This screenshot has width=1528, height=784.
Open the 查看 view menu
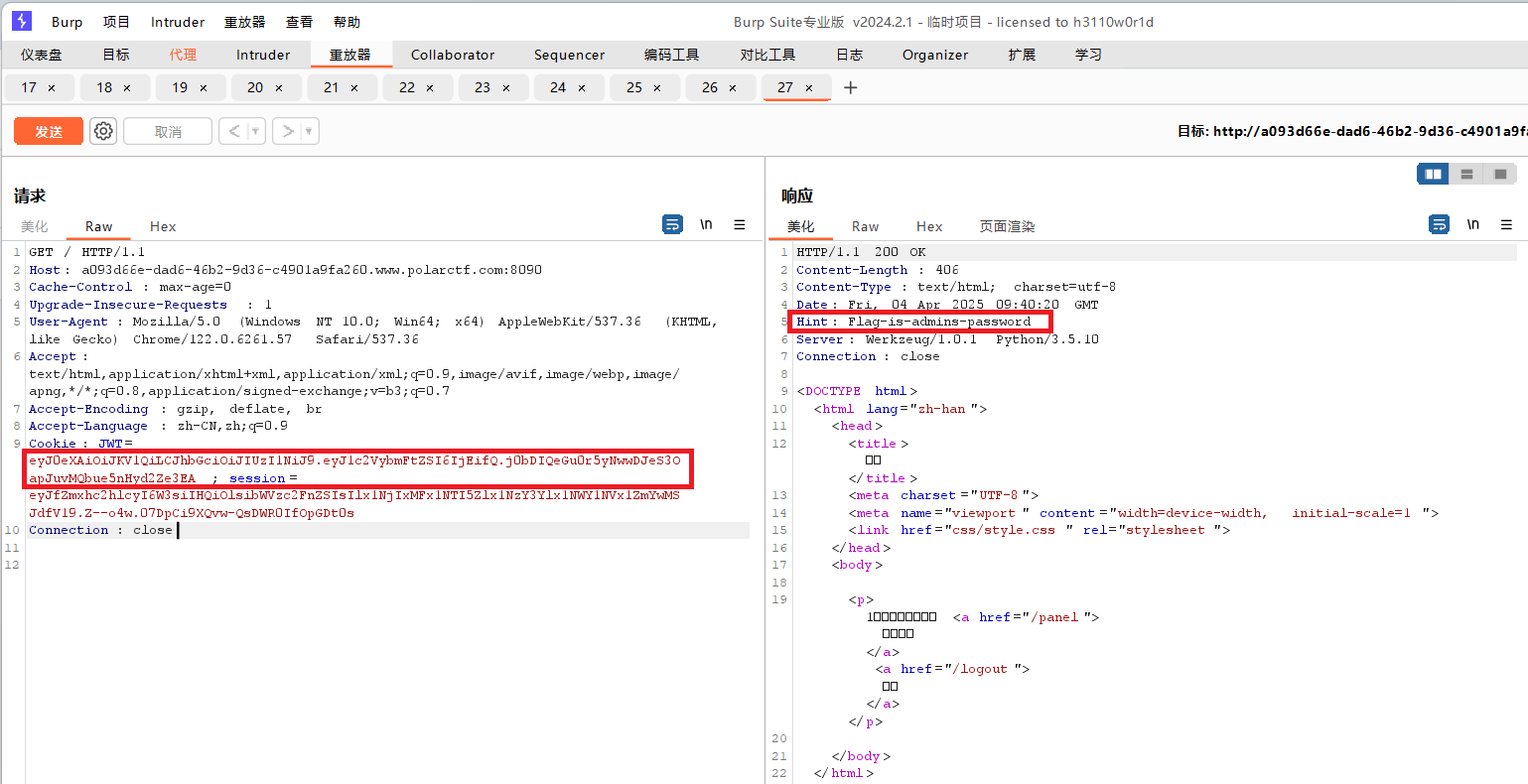coord(299,22)
